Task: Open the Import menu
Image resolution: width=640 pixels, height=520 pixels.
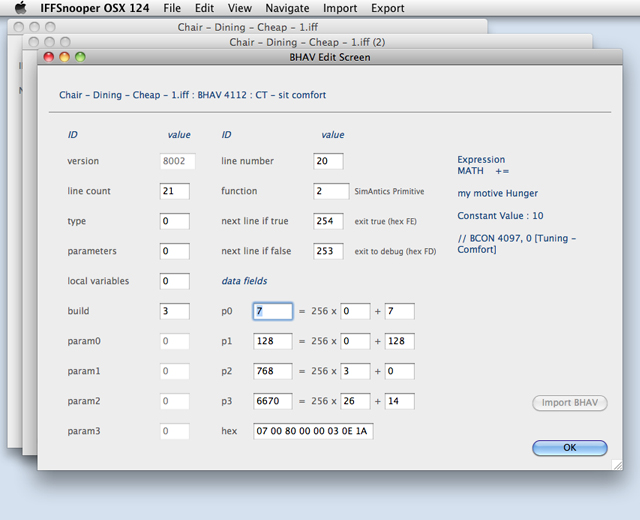Action: click(x=340, y=8)
